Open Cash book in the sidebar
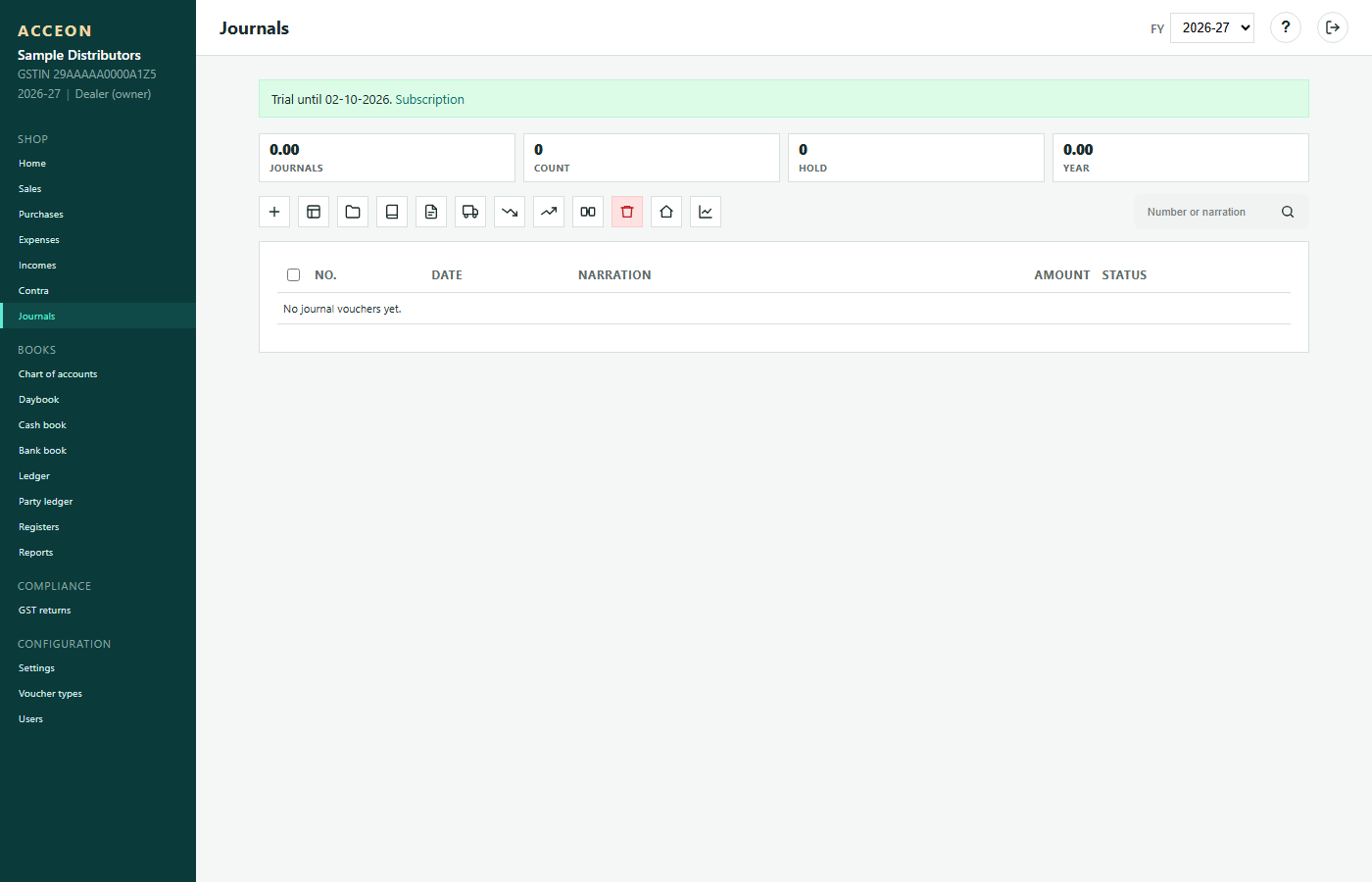This screenshot has height=882, width=1372. tap(98, 425)
